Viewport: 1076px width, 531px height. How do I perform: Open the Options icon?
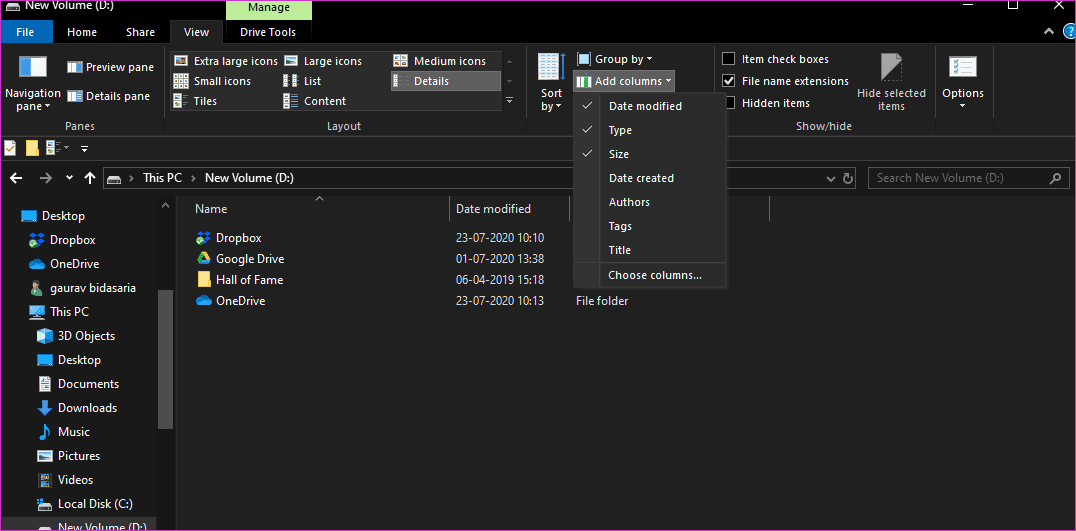962,67
